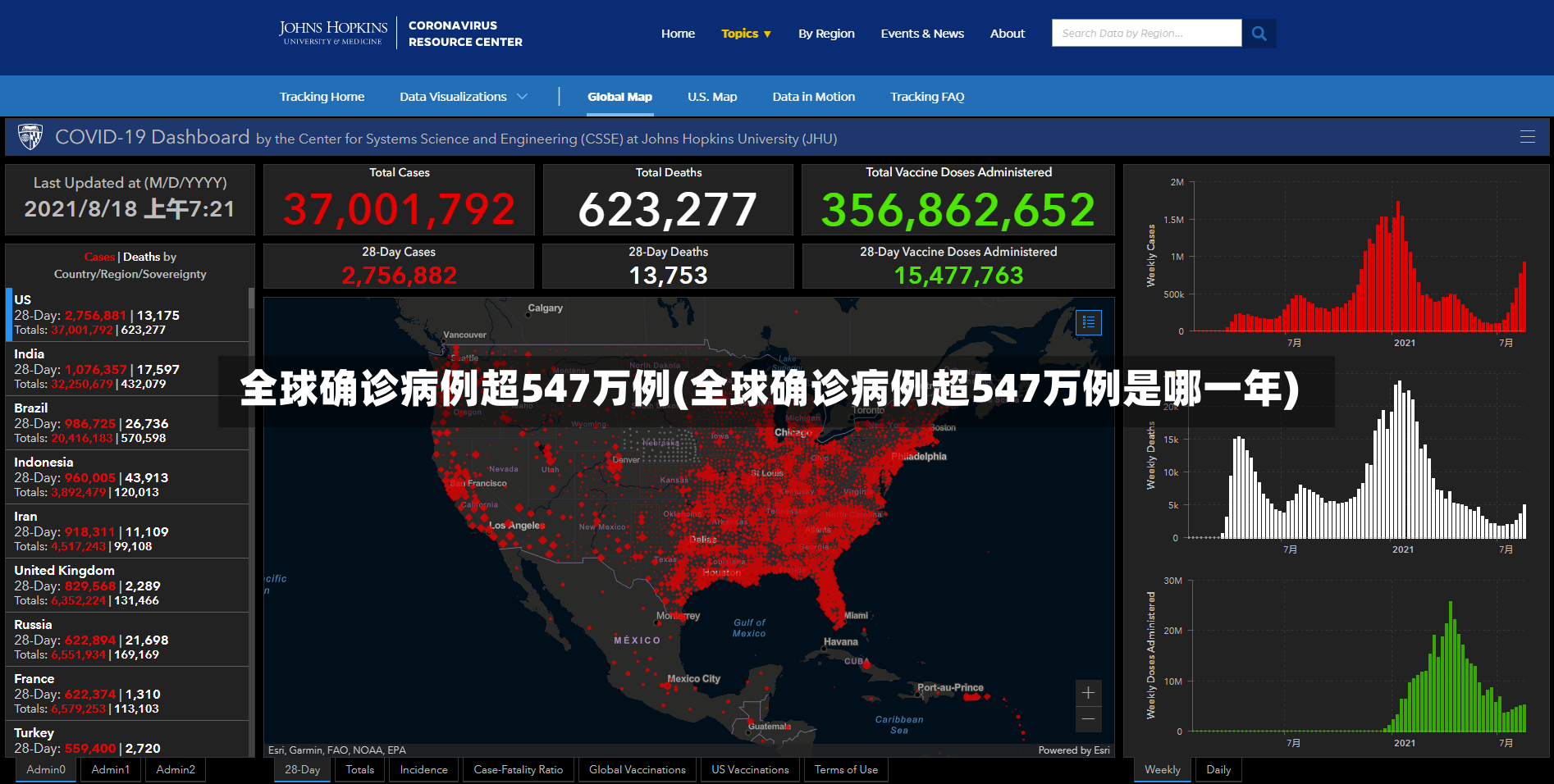Select the Incidence map tab
This screenshot has width=1554, height=784.
click(x=424, y=769)
